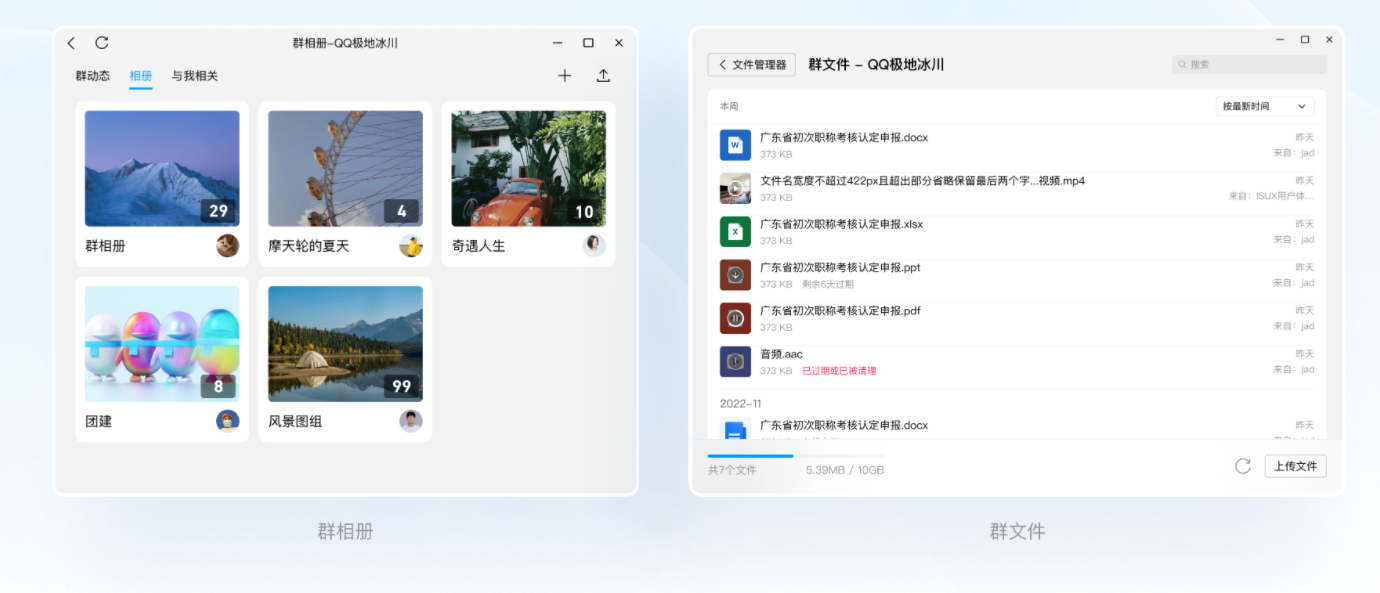This screenshot has width=1380, height=593.
Task: Select the 相册 tab
Action: pyautogui.click(x=141, y=76)
